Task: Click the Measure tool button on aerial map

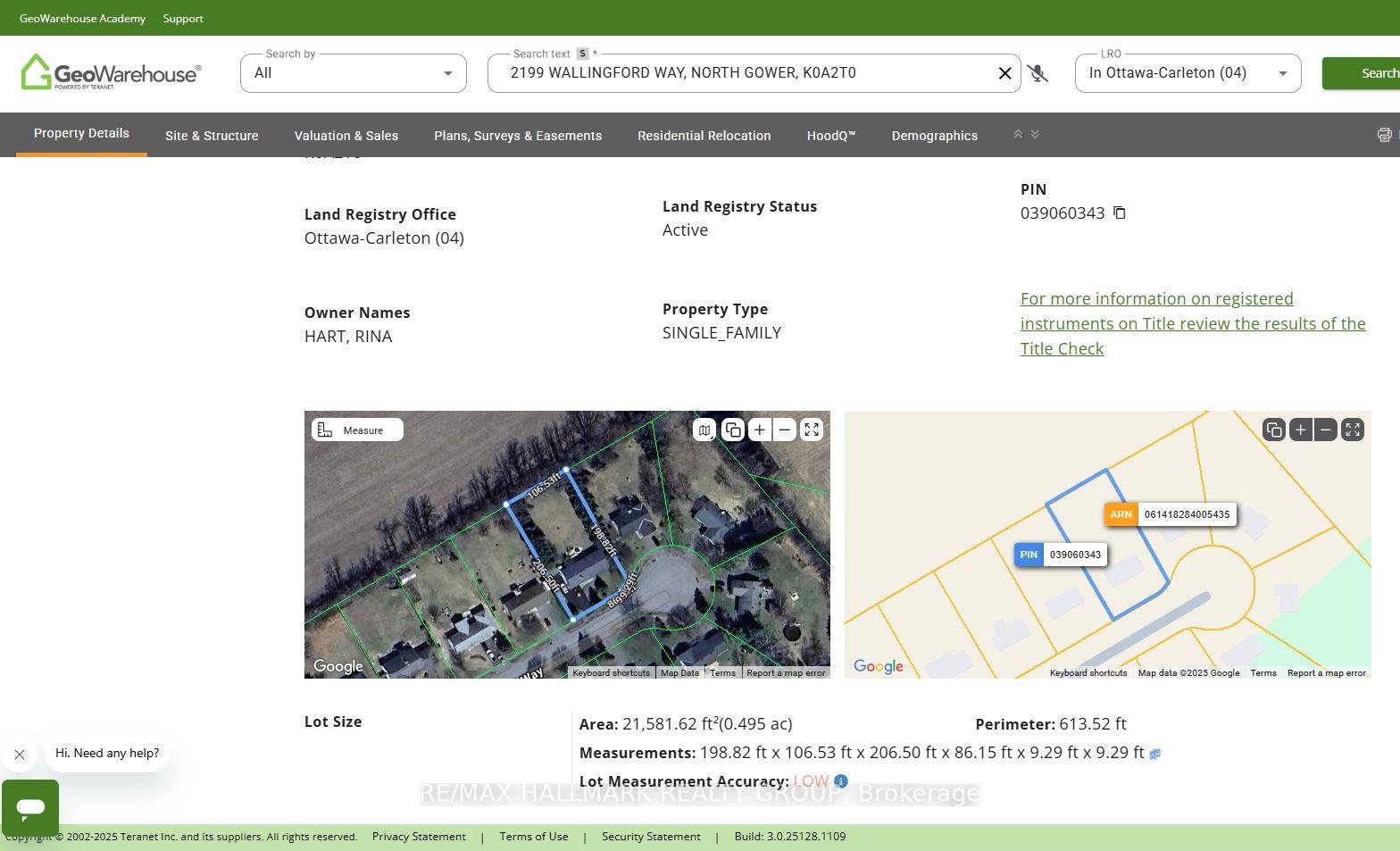Action: pos(357,430)
